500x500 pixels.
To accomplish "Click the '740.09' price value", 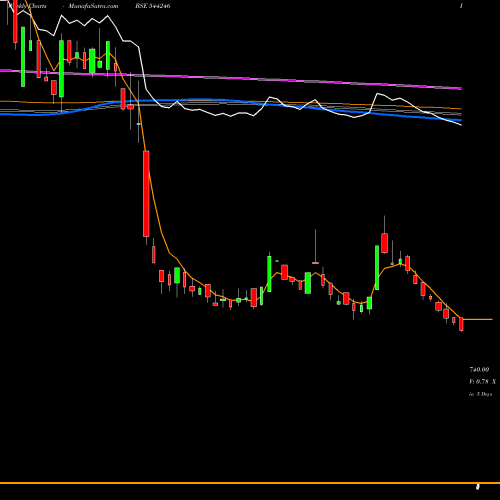I will point(479,370).
